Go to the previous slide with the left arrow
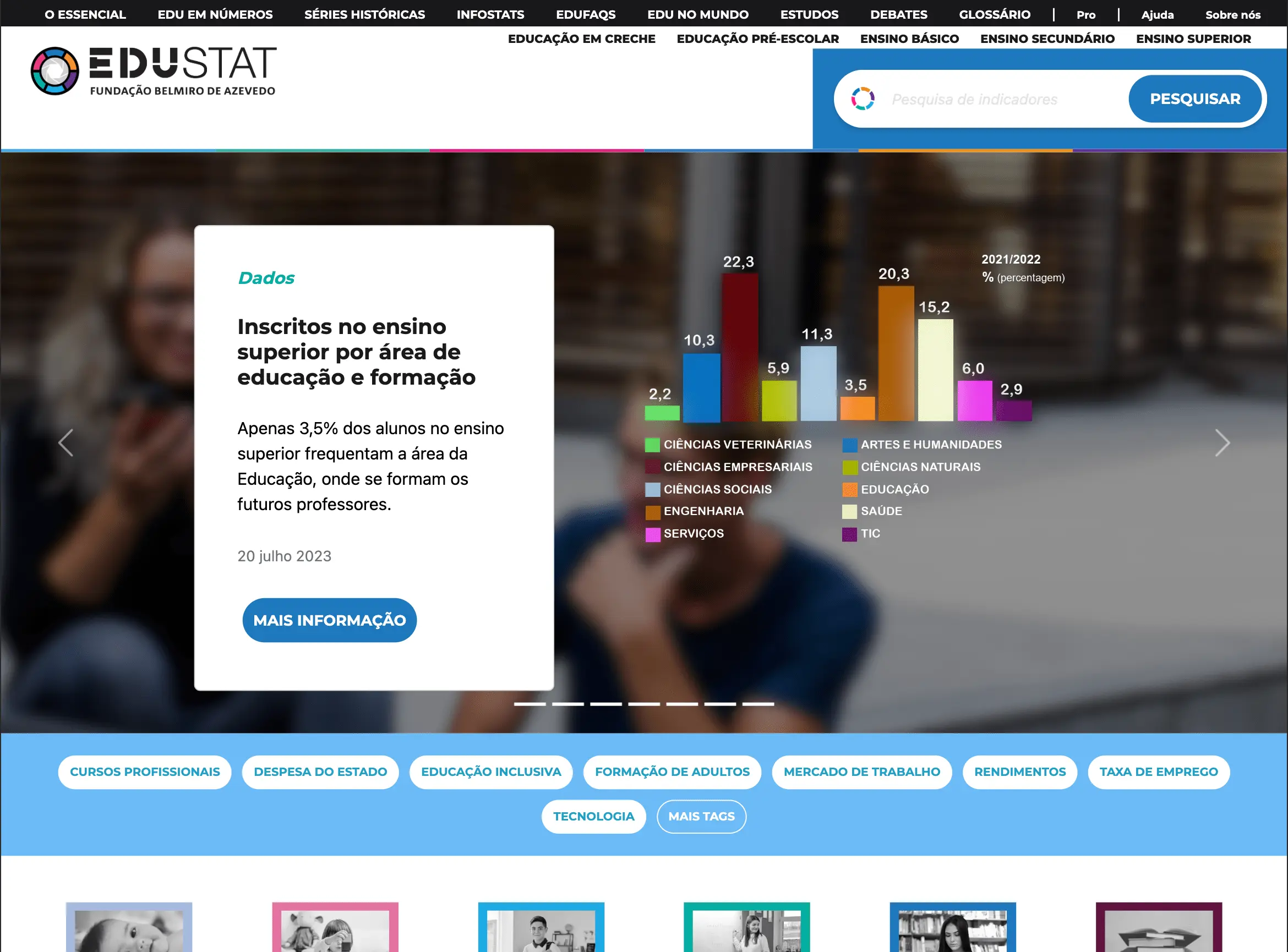1288x952 pixels. coord(65,442)
